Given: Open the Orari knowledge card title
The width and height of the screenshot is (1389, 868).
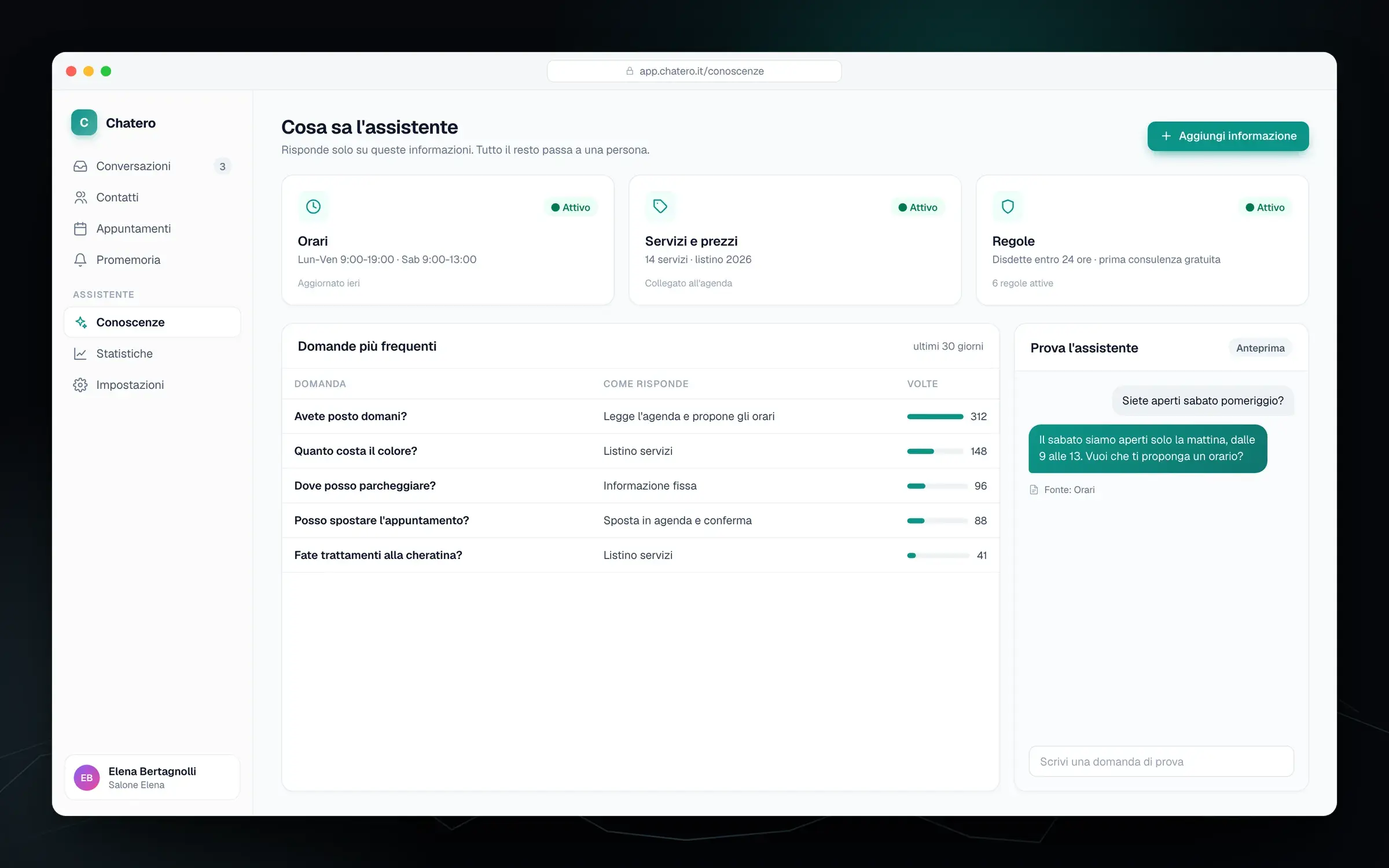Looking at the screenshot, I should coord(313,241).
